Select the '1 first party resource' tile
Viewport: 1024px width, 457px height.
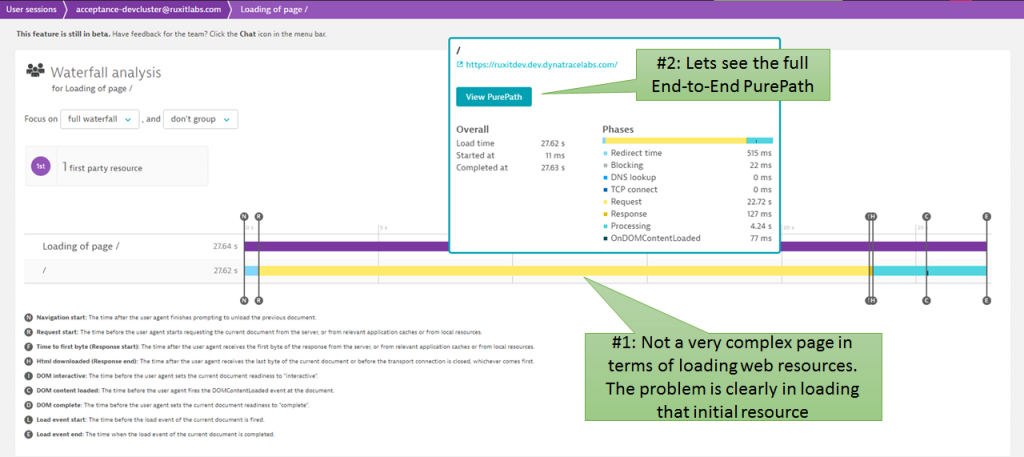(x=116, y=166)
